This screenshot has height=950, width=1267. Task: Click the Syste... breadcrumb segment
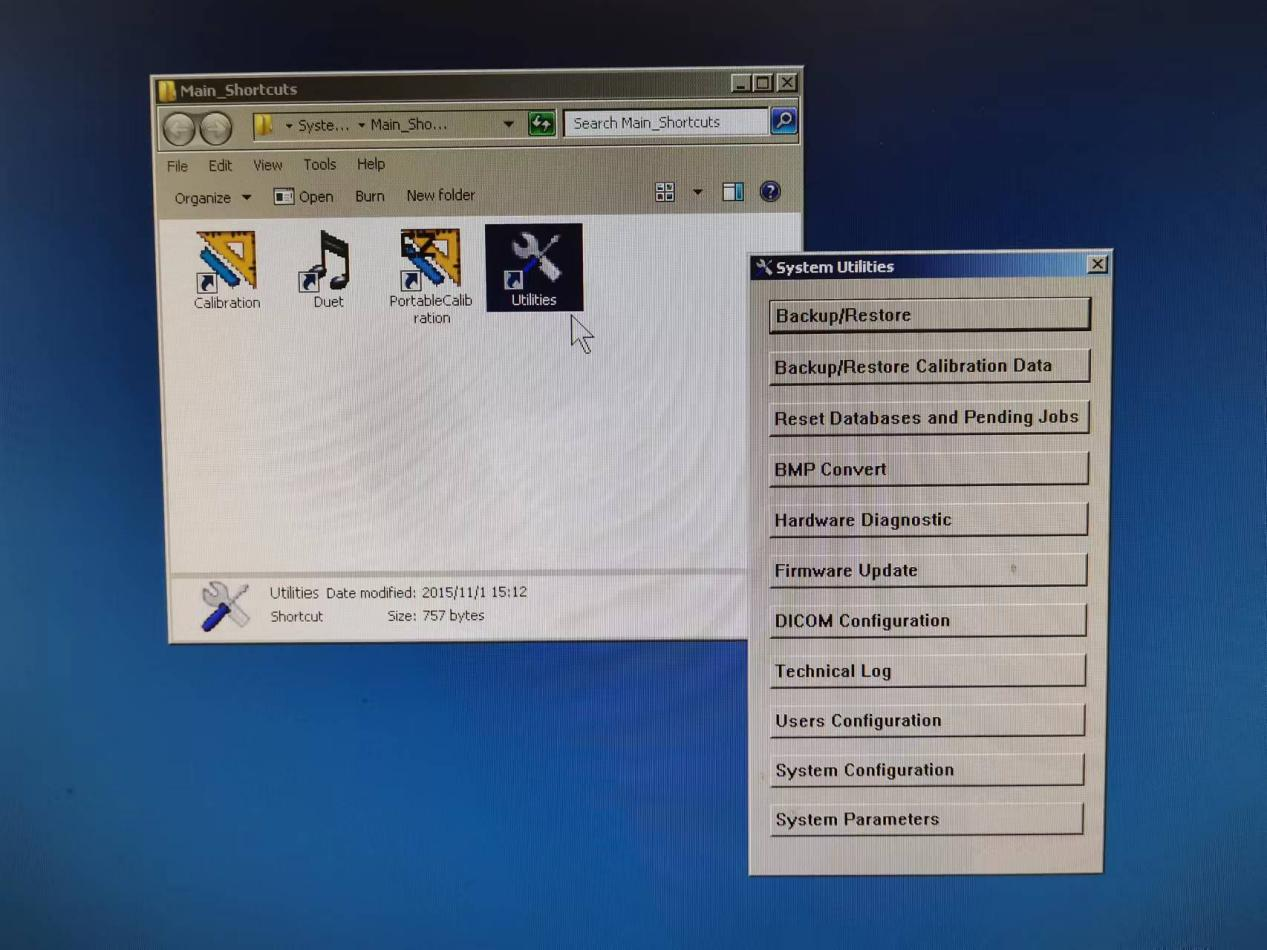tap(324, 126)
